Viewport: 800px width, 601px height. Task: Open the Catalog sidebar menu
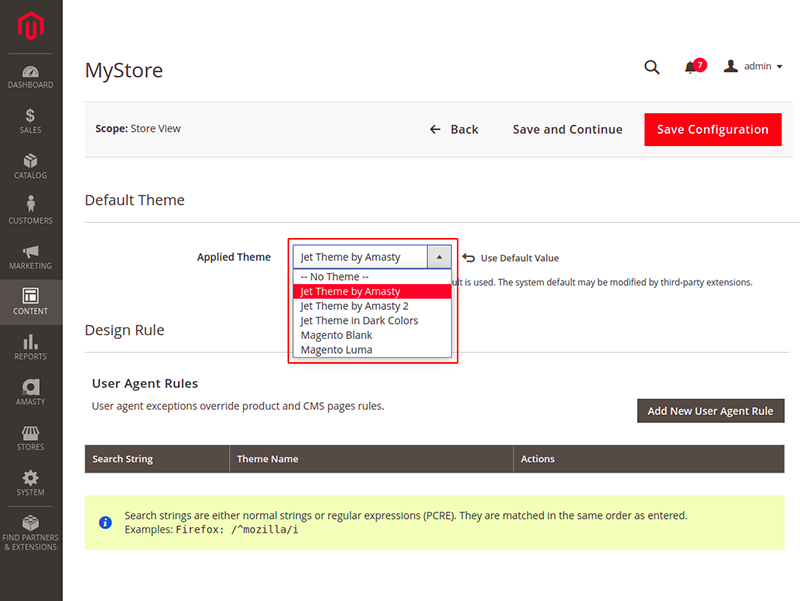tap(31, 166)
